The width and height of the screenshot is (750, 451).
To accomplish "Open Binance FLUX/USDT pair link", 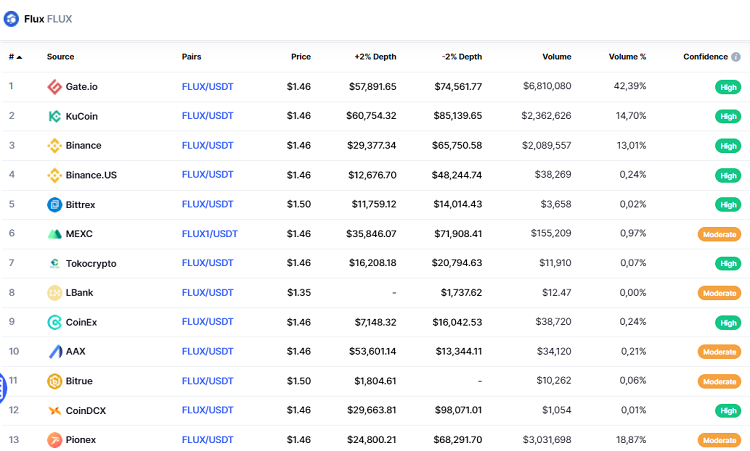I will (x=207, y=146).
